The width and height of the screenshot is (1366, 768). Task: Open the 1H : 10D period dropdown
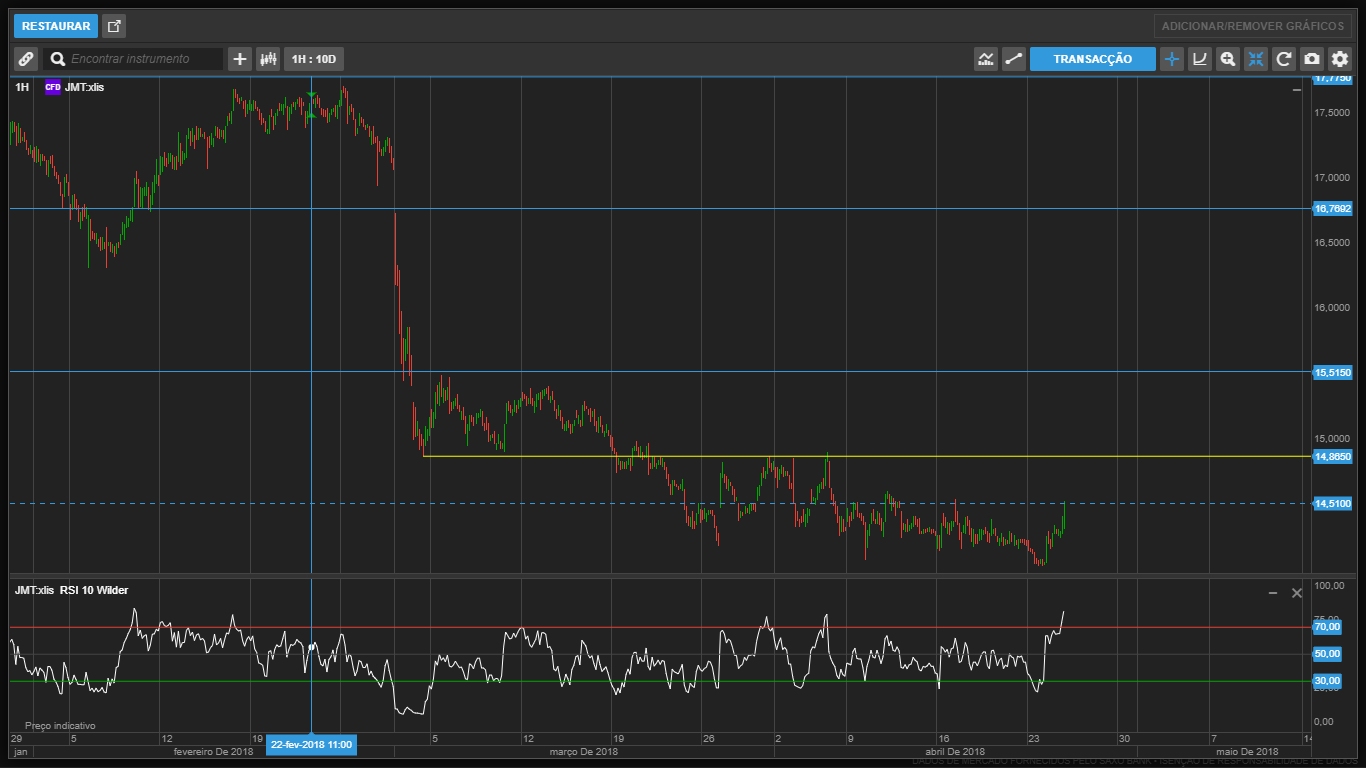point(313,59)
